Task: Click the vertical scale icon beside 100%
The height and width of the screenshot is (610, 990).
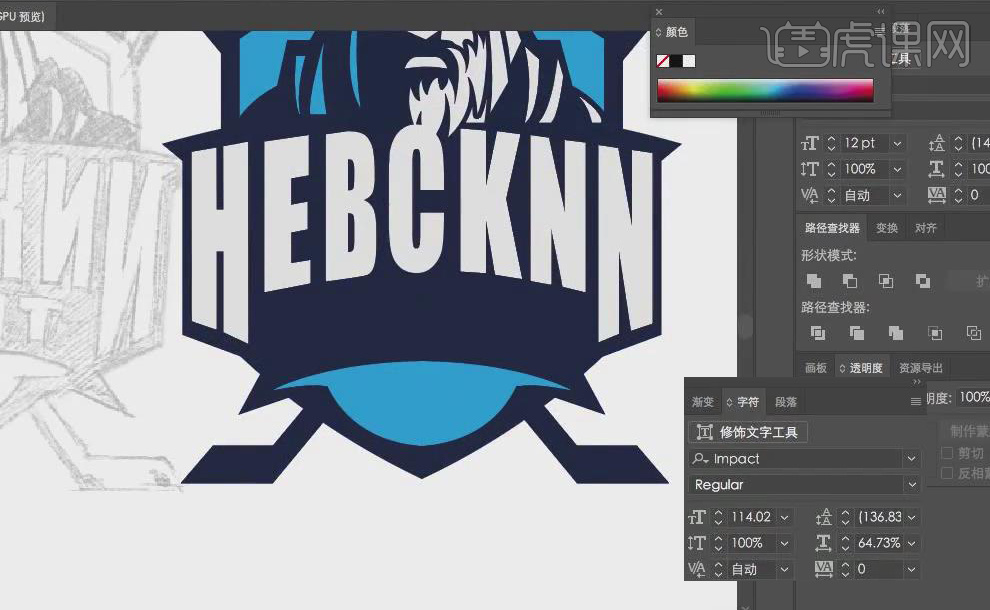Action: (696, 543)
